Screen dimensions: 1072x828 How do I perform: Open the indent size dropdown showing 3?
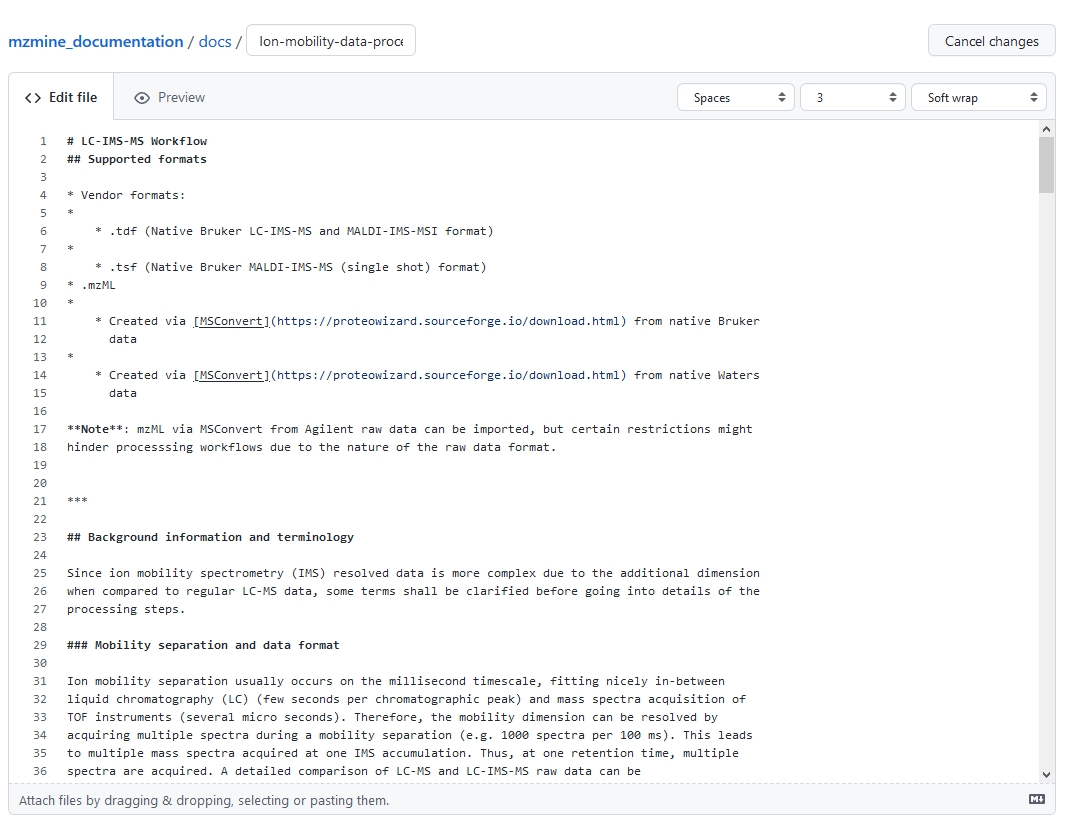tap(853, 98)
